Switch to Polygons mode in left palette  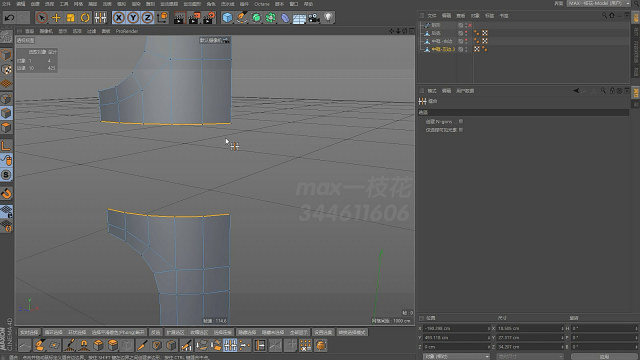click(x=6, y=128)
